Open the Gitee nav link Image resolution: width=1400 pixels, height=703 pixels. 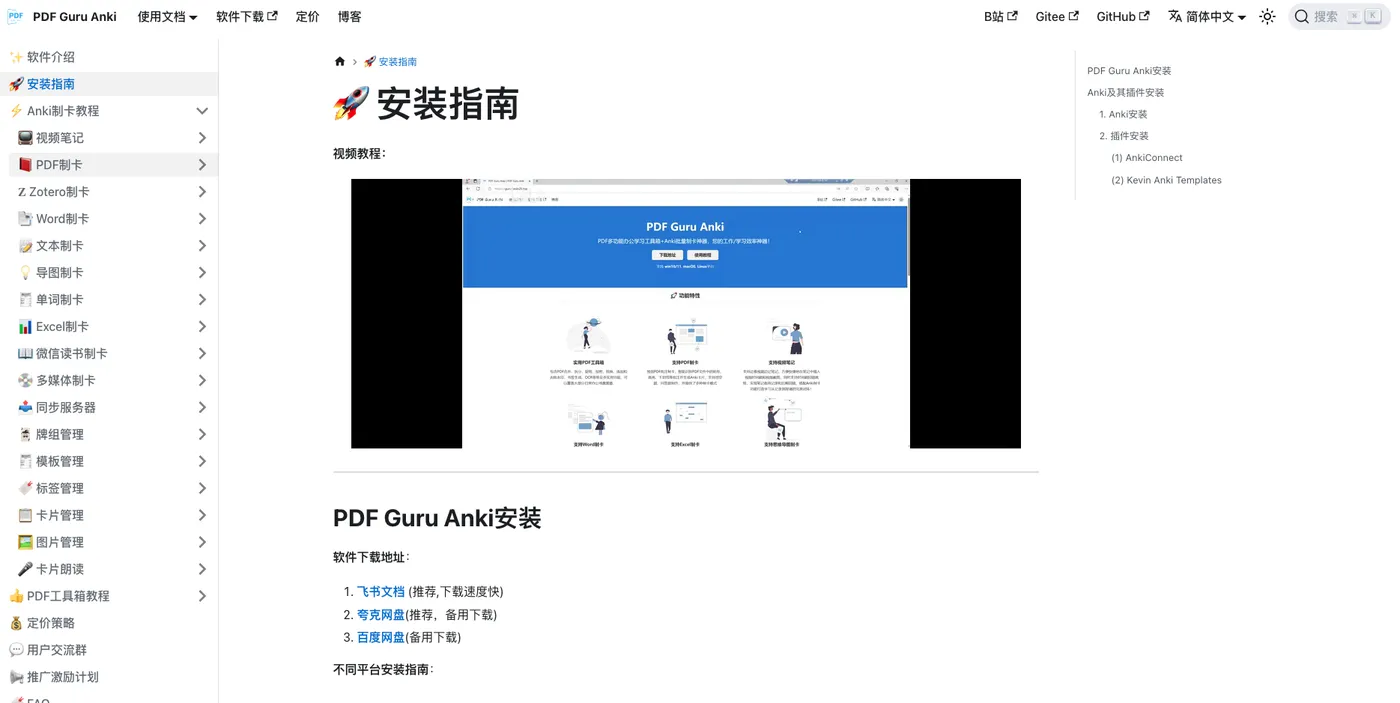click(1058, 16)
